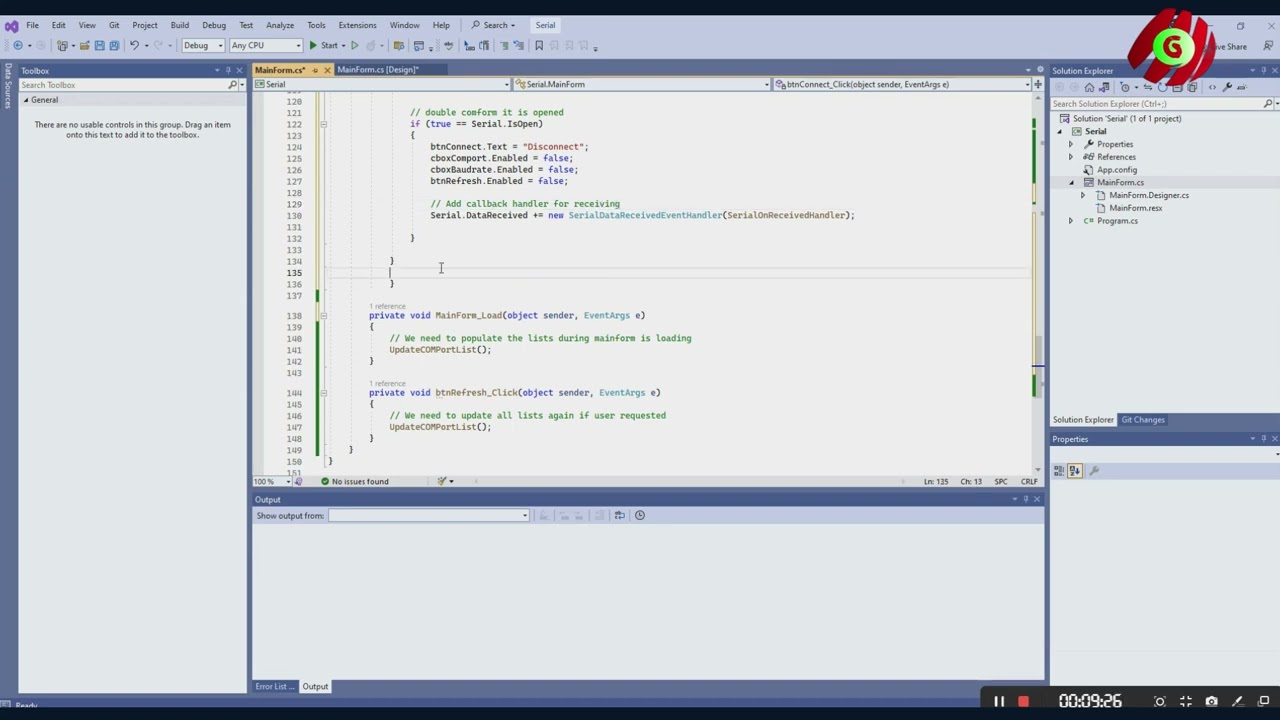The image size is (1280, 720).
Task: Open the Serial.MainForm class navigation dropdown
Action: (642, 84)
